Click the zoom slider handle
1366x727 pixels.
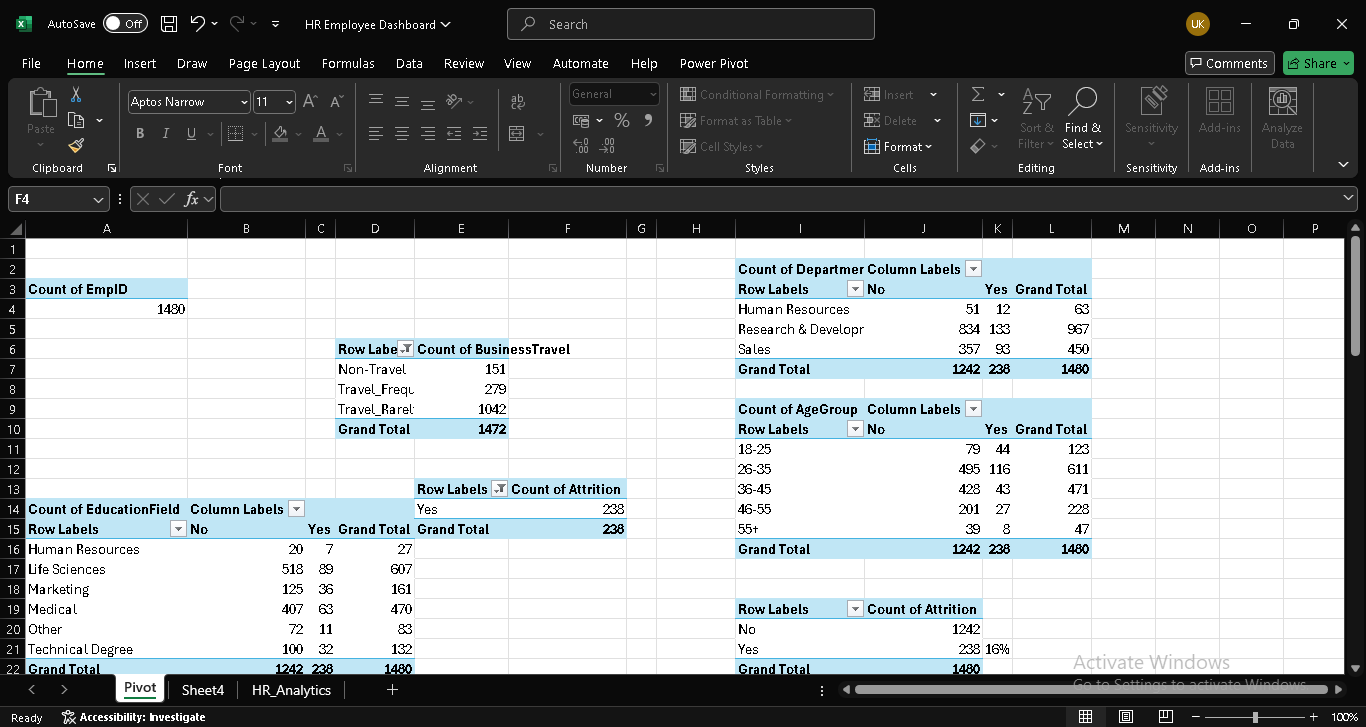tap(1255, 717)
